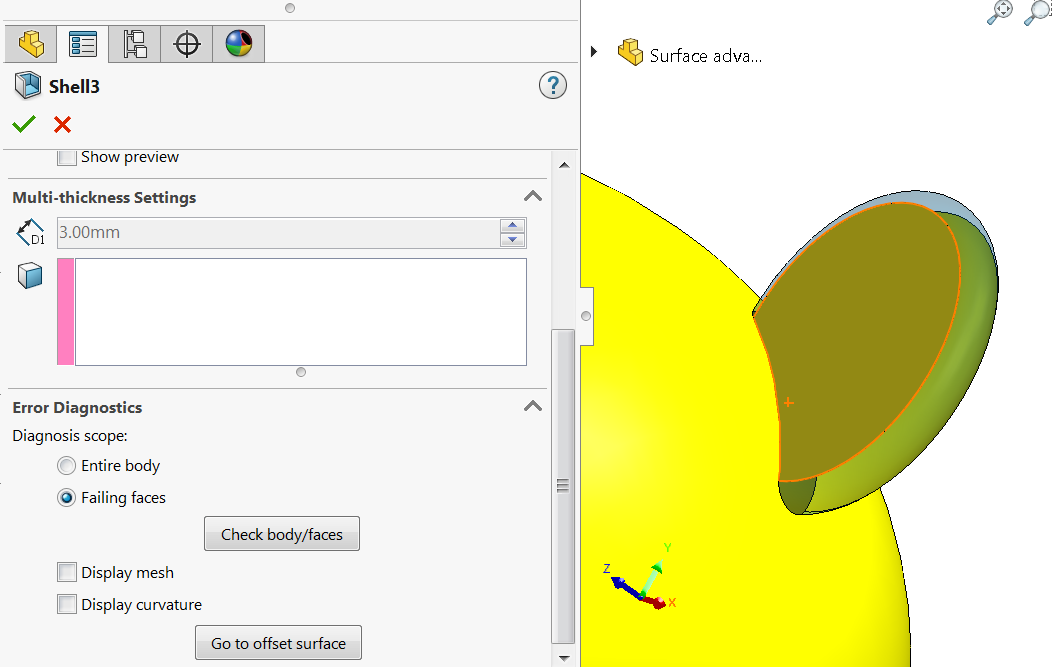Collapse the Multi-thickness Settings section

click(533, 197)
